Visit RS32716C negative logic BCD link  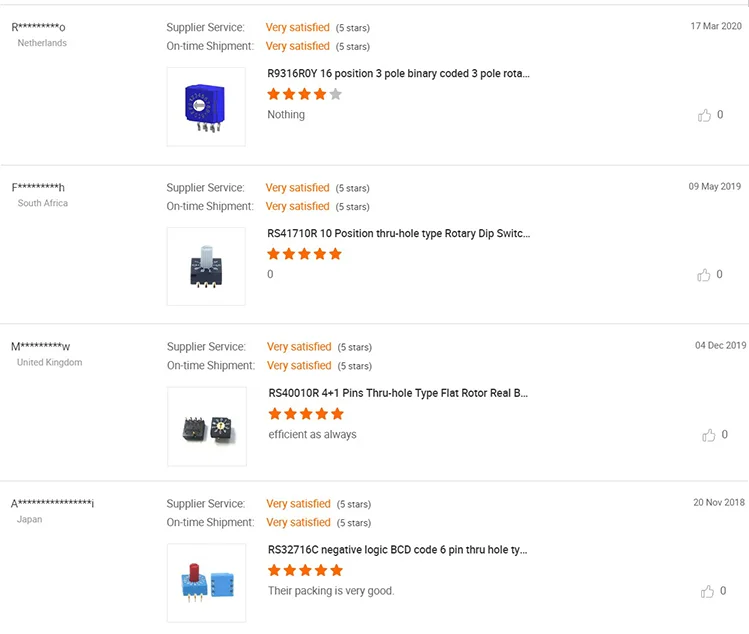click(397, 550)
